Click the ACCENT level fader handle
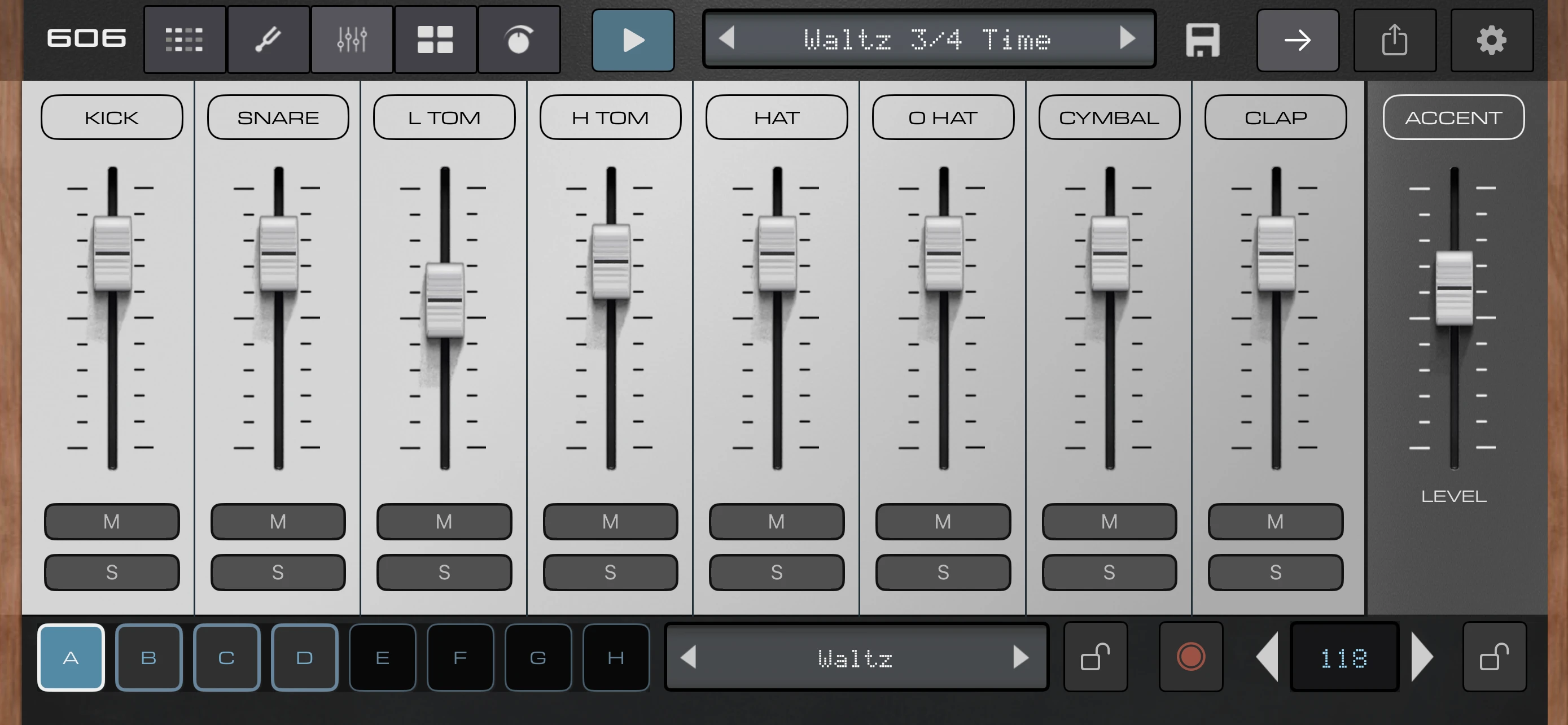 [1454, 288]
